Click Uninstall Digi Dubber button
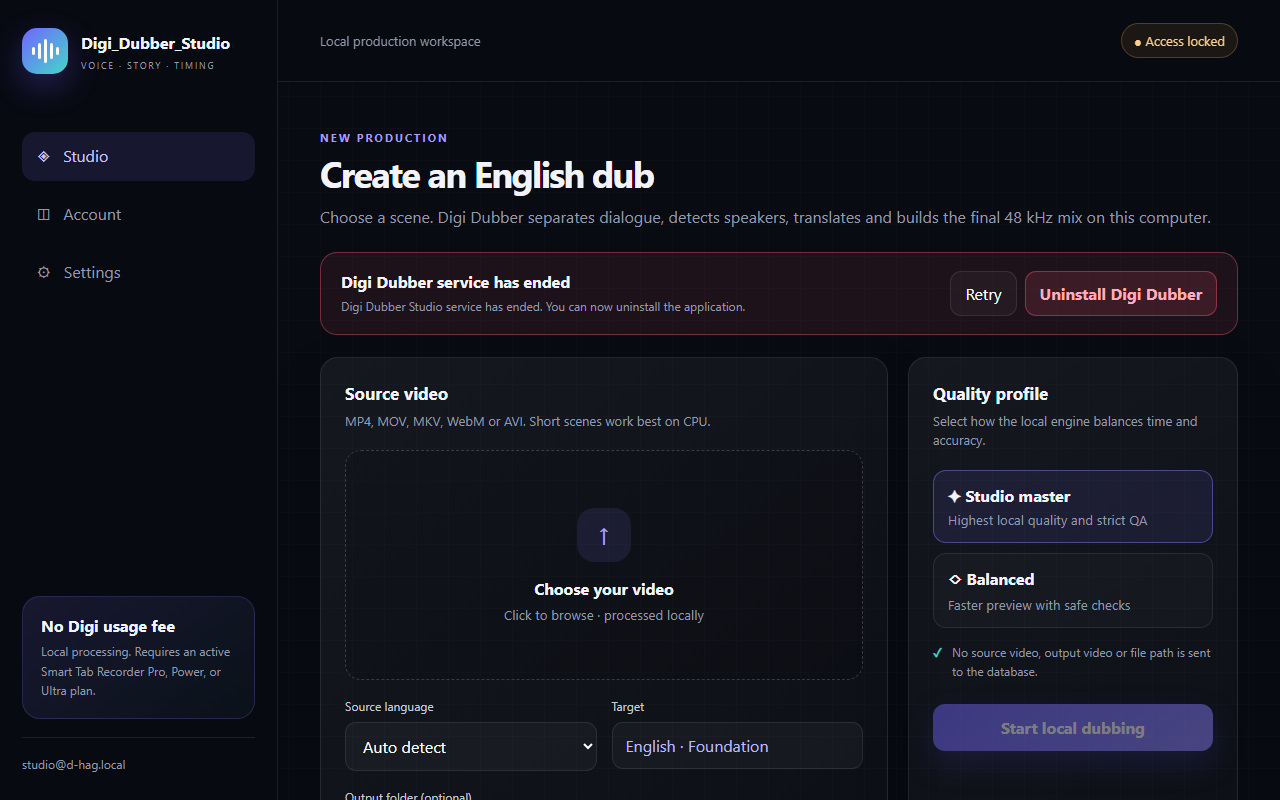Image resolution: width=1280 pixels, height=800 pixels. tap(1121, 294)
